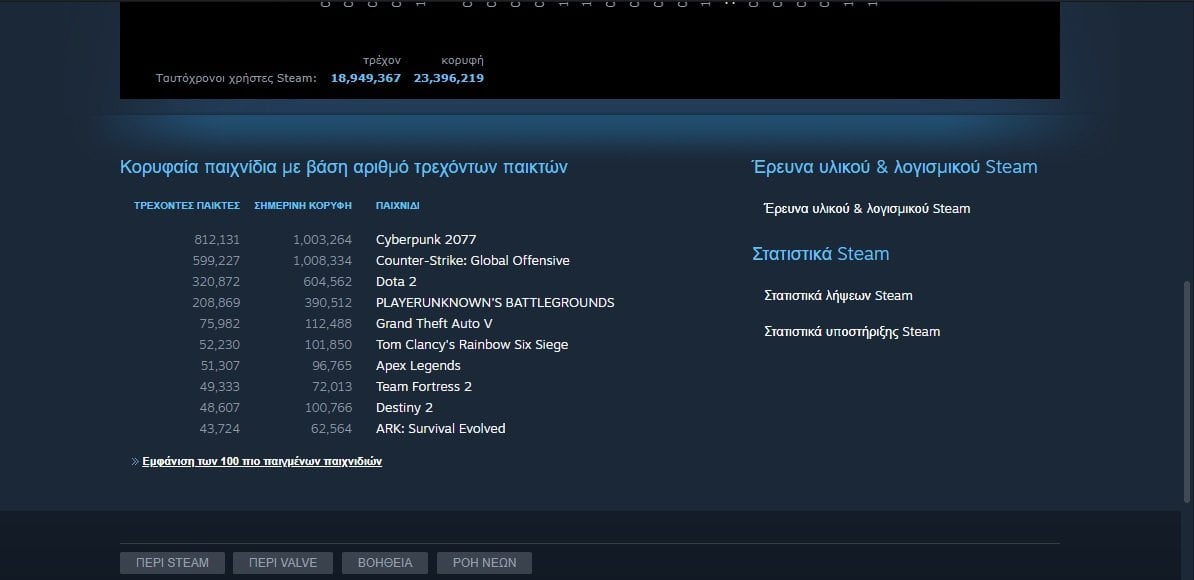Open the ΡΟΗ ΝΕΩΝ footer button
The height and width of the screenshot is (580, 1194).
click(484, 562)
